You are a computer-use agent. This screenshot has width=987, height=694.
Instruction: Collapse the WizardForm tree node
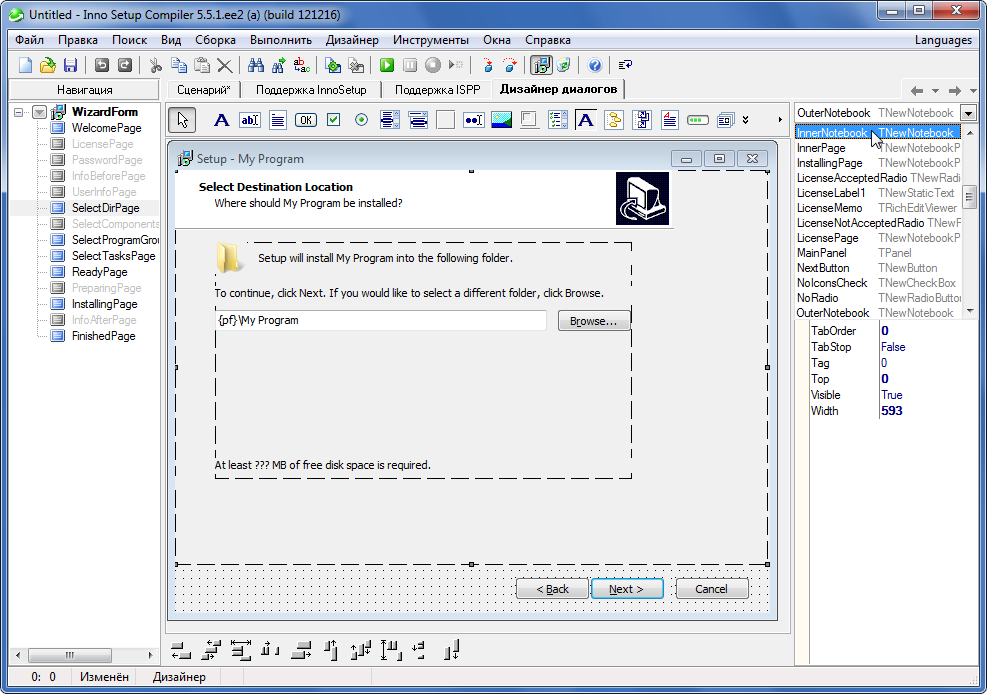20,112
